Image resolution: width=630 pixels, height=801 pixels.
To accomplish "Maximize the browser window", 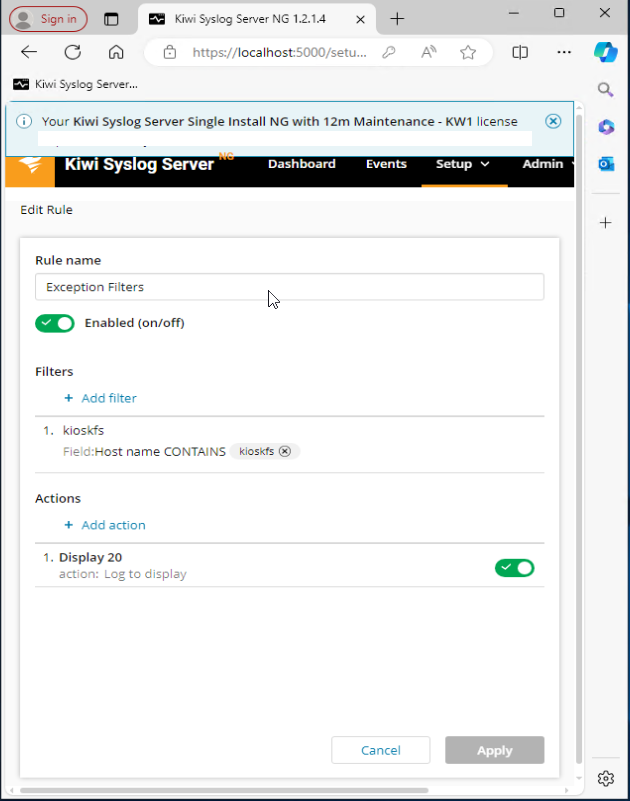I will tap(559, 13).
